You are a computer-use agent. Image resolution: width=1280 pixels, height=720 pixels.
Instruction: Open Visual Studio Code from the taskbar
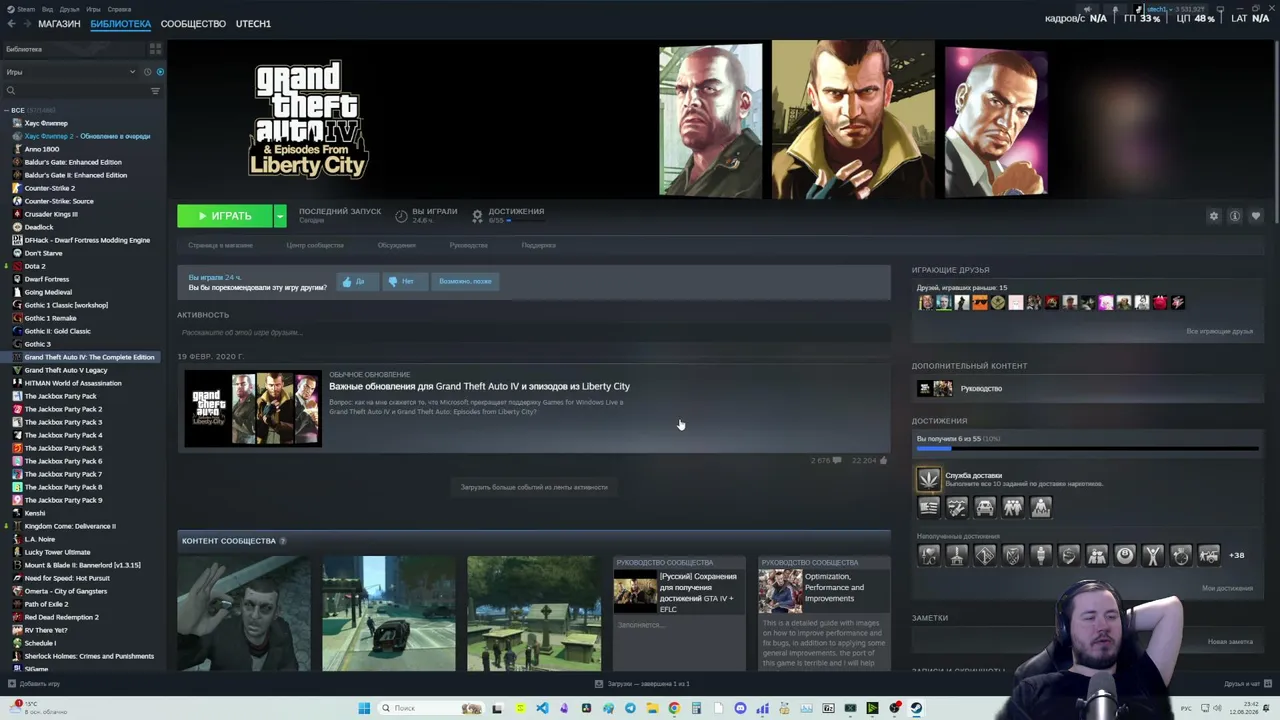coord(542,708)
